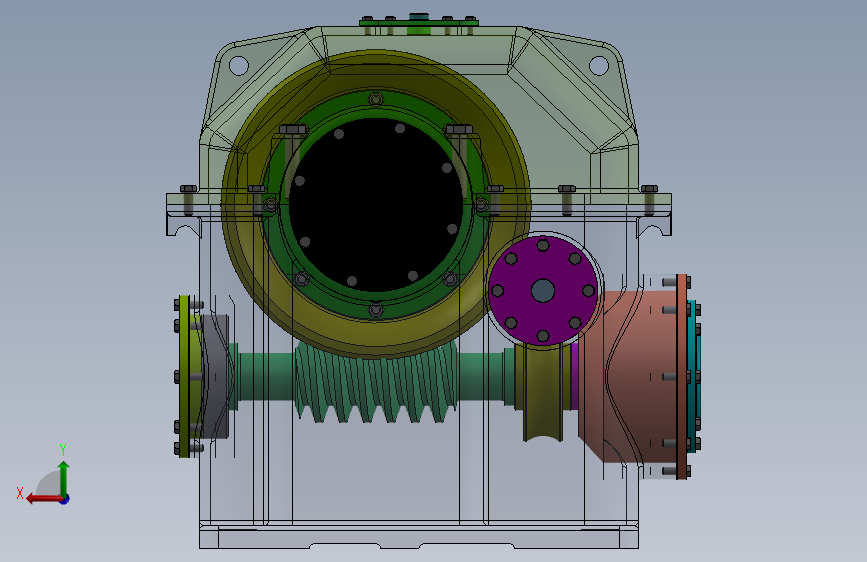Click the top-right mounting hole of upper housing
867x562 pixels.
[599, 65]
